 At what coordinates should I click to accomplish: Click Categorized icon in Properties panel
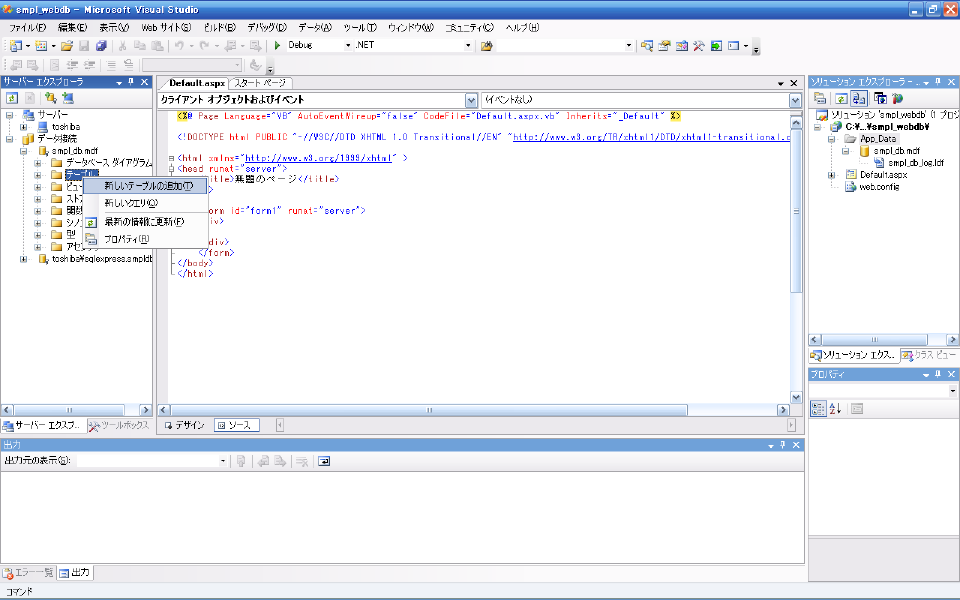point(819,409)
